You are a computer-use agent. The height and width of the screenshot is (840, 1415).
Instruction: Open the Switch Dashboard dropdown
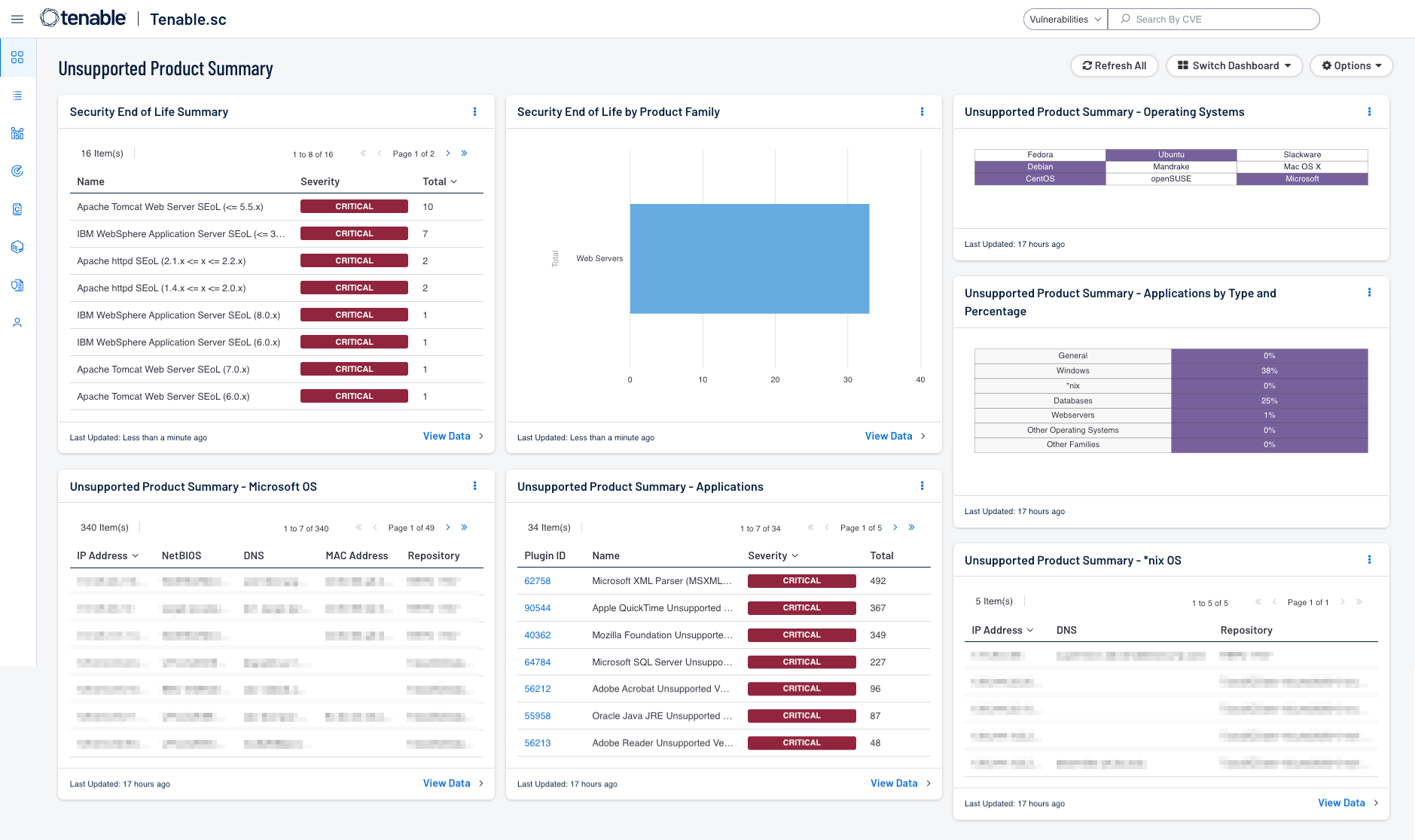tap(1234, 65)
